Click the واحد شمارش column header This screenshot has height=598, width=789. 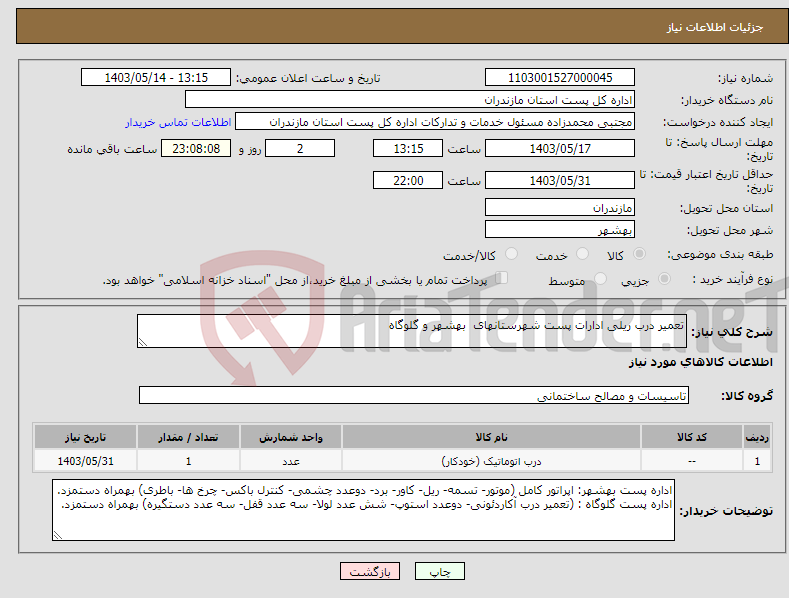[291, 437]
